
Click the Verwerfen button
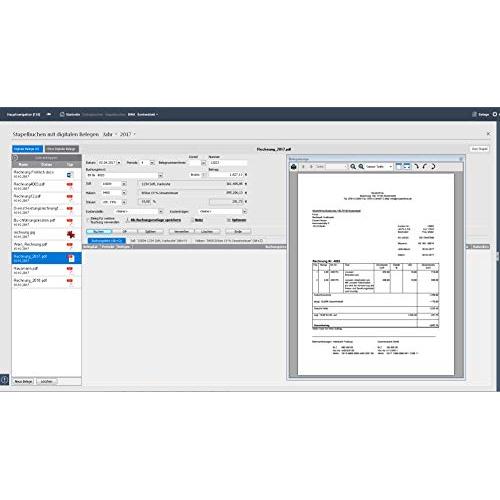[x=181, y=231]
